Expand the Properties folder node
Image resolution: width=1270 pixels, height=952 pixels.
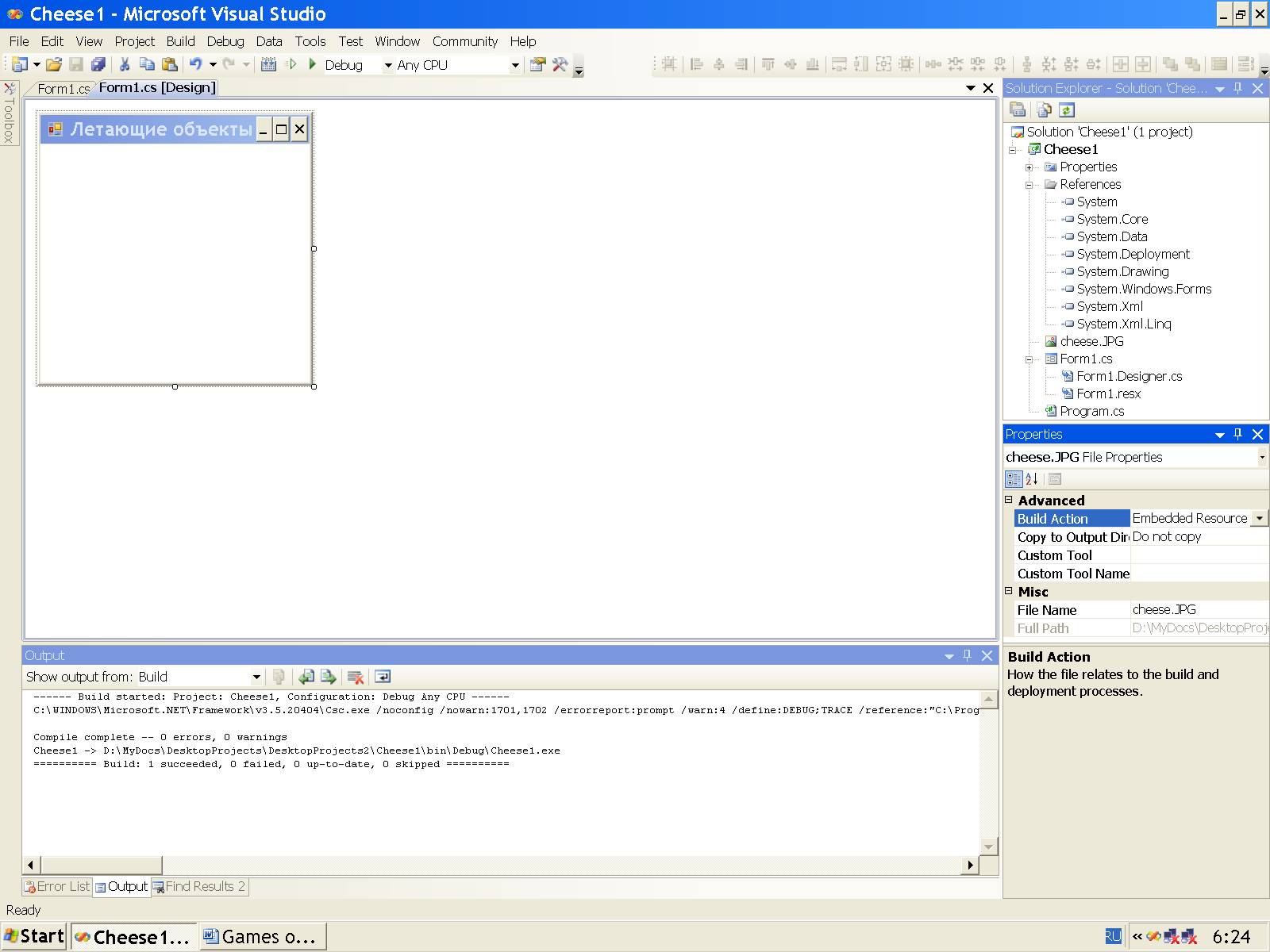point(1029,167)
